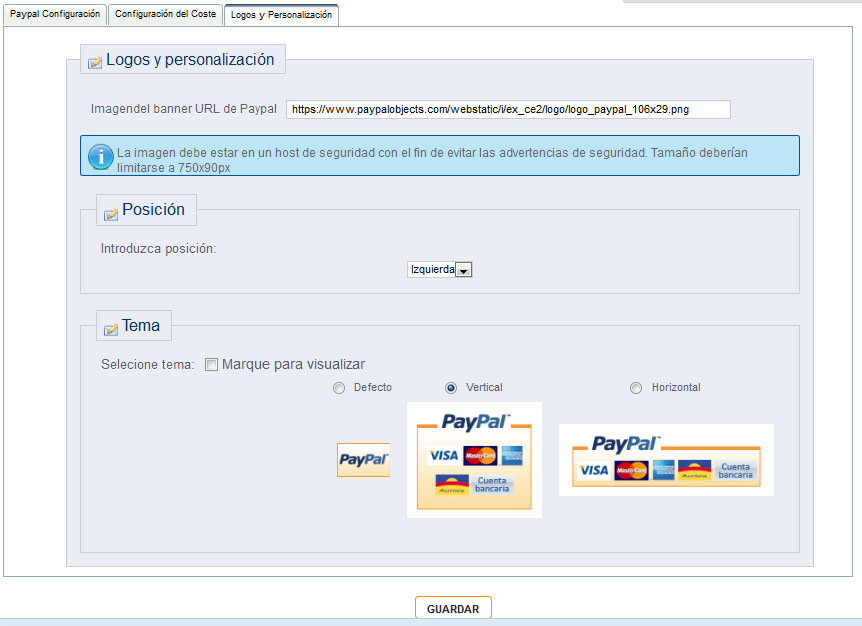Viewport: 862px width, 626px height.
Task: Click the Logos y personalización heading
Action: 190,59
